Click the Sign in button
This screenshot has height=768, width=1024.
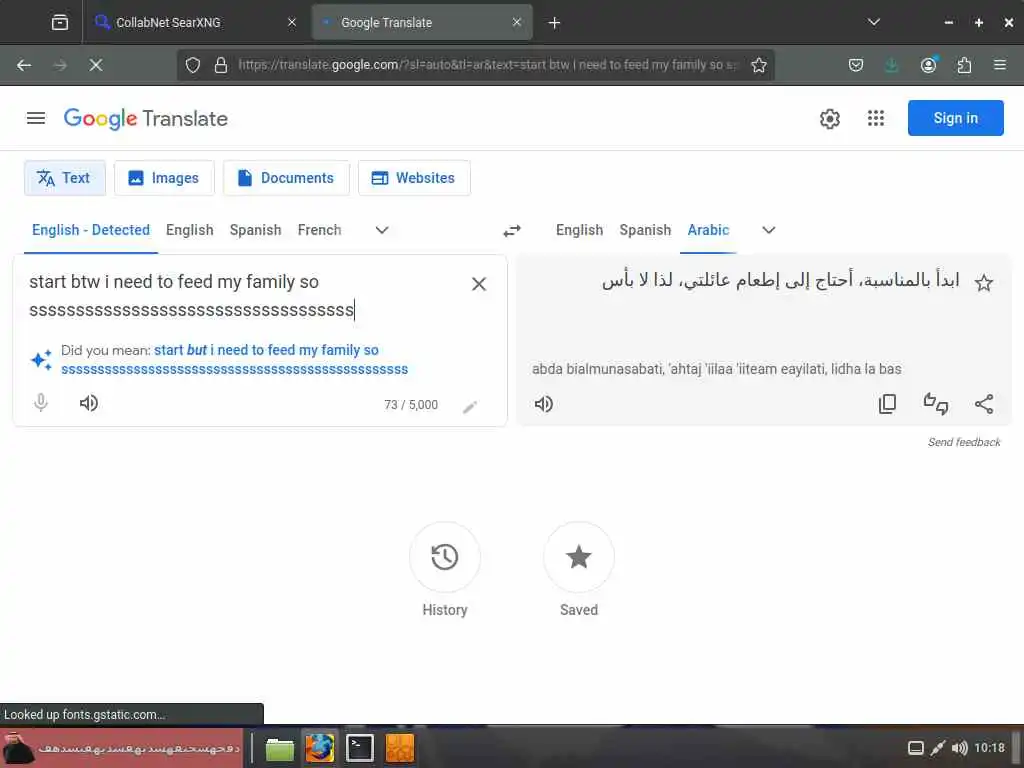(x=955, y=118)
